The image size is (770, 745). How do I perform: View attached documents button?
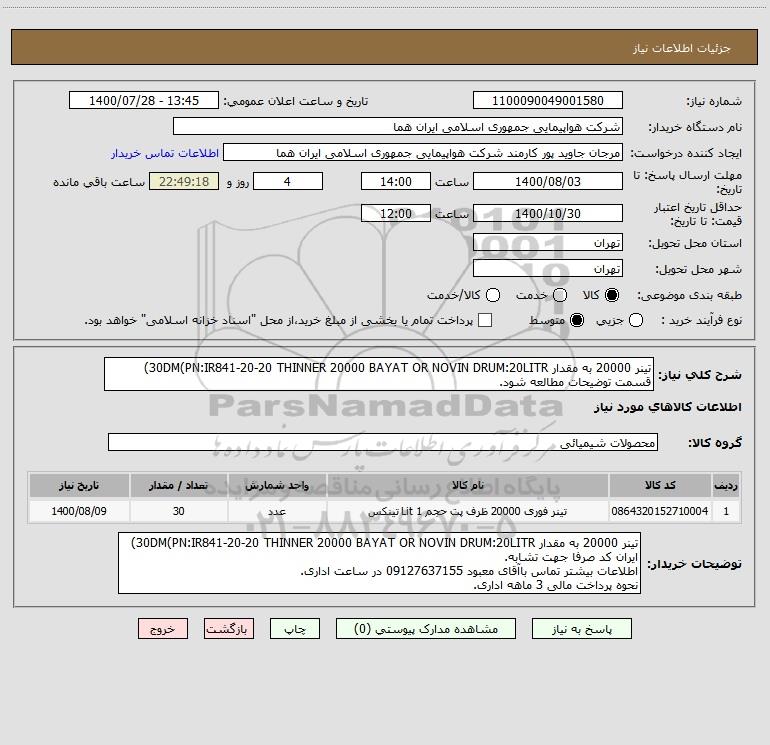point(425,629)
